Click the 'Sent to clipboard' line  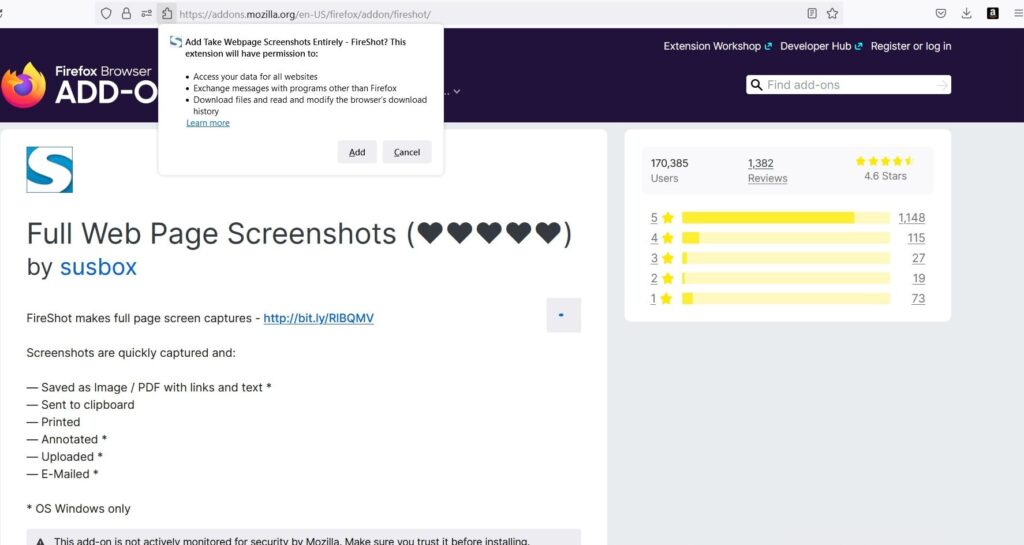(80, 405)
